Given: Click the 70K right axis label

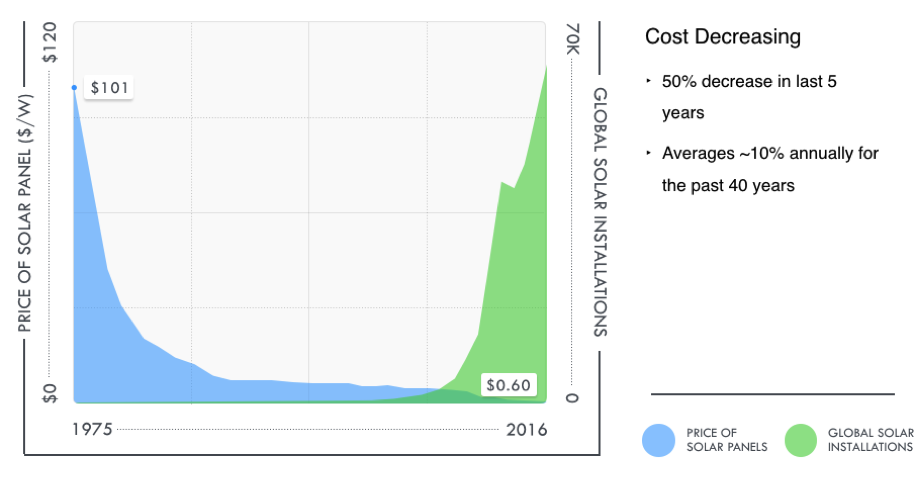Looking at the screenshot, I should (x=572, y=39).
